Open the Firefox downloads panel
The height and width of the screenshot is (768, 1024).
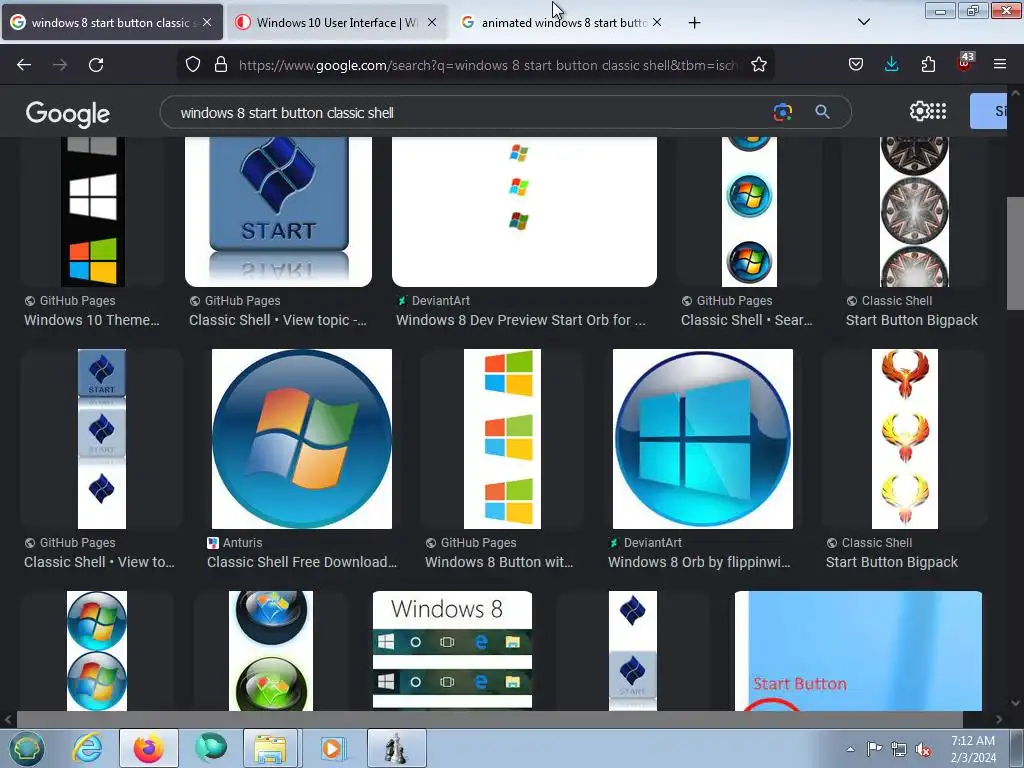click(891, 64)
